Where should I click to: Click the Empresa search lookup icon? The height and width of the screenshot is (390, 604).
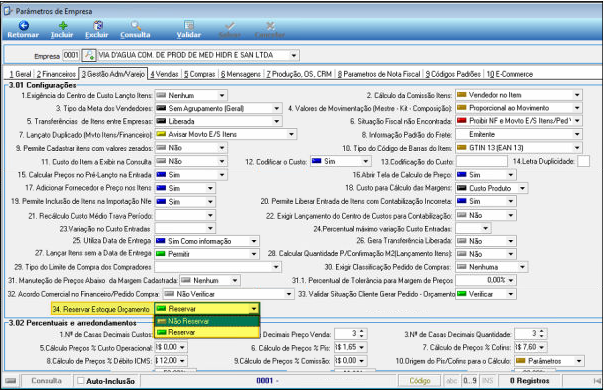coord(89,55)
